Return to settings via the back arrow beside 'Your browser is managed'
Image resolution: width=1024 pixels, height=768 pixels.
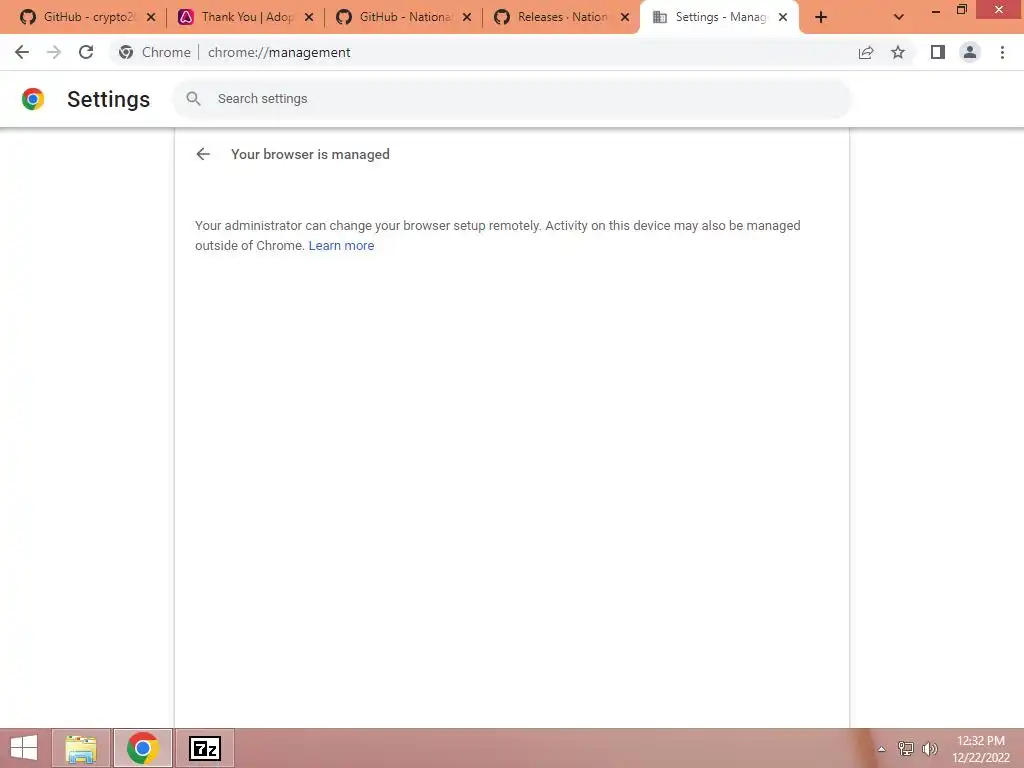tap(203, 154)
